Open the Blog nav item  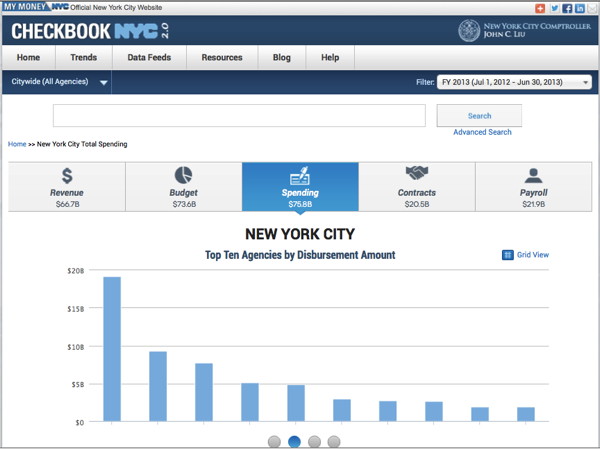click(x=282, y=57)
